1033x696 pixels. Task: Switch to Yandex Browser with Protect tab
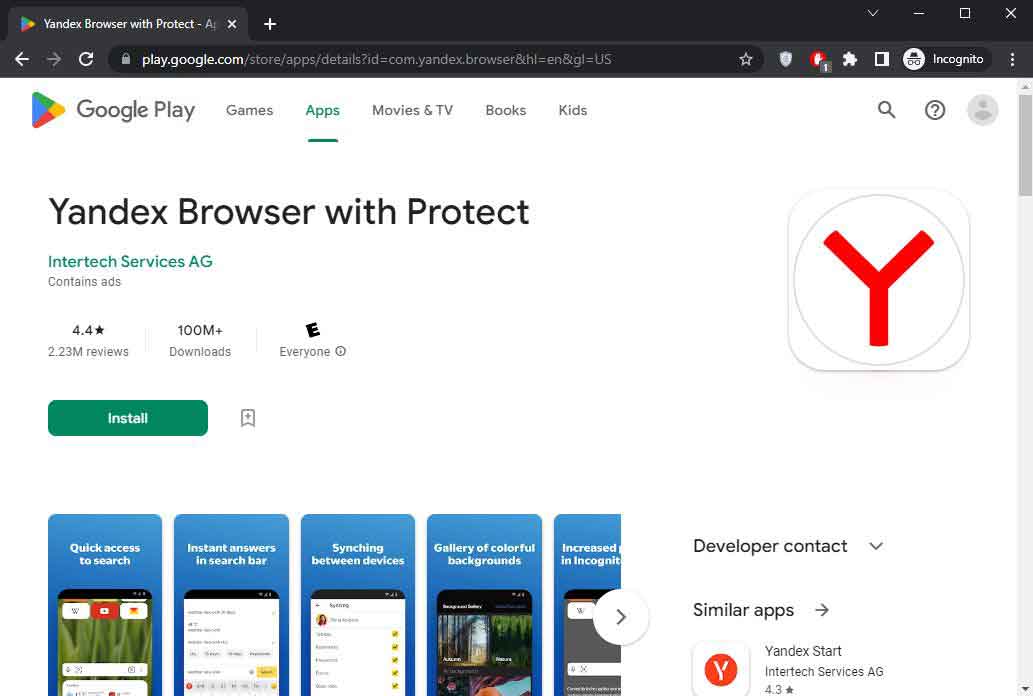[x=127, y=24]
